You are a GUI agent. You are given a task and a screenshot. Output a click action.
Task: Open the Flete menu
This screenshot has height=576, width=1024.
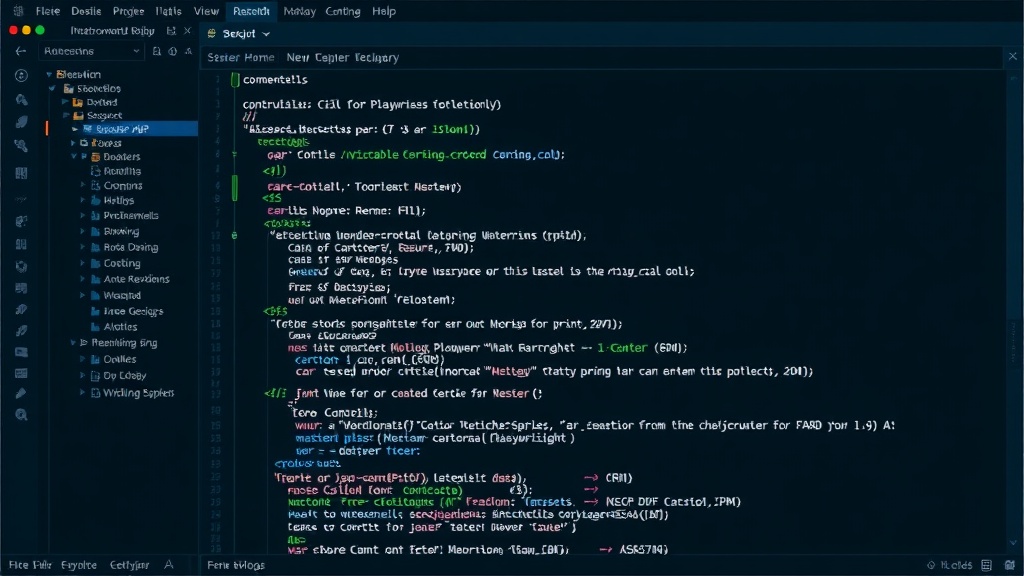(x=48, y=11)
